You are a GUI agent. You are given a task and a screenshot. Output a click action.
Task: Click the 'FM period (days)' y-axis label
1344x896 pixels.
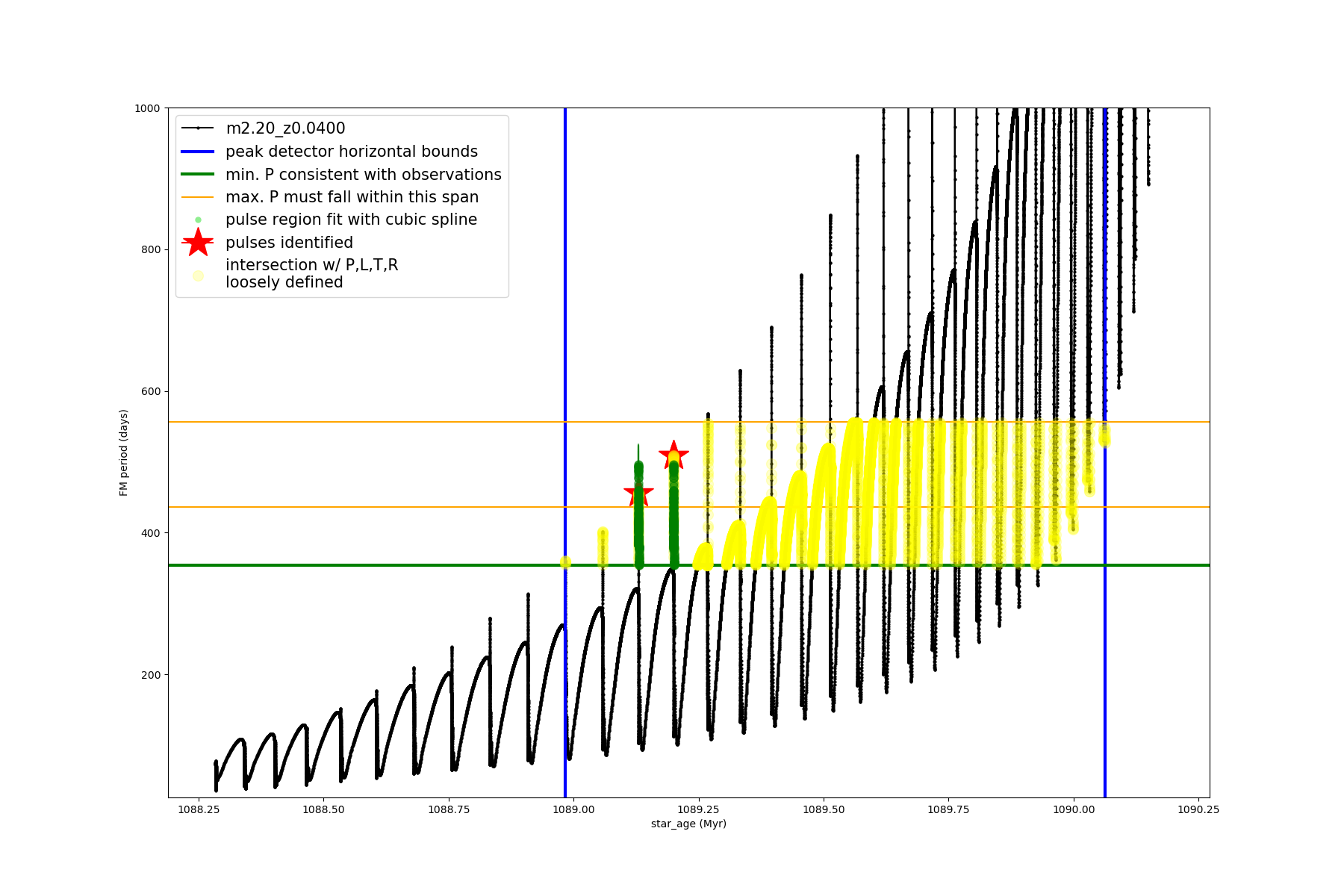click(124, 452)
